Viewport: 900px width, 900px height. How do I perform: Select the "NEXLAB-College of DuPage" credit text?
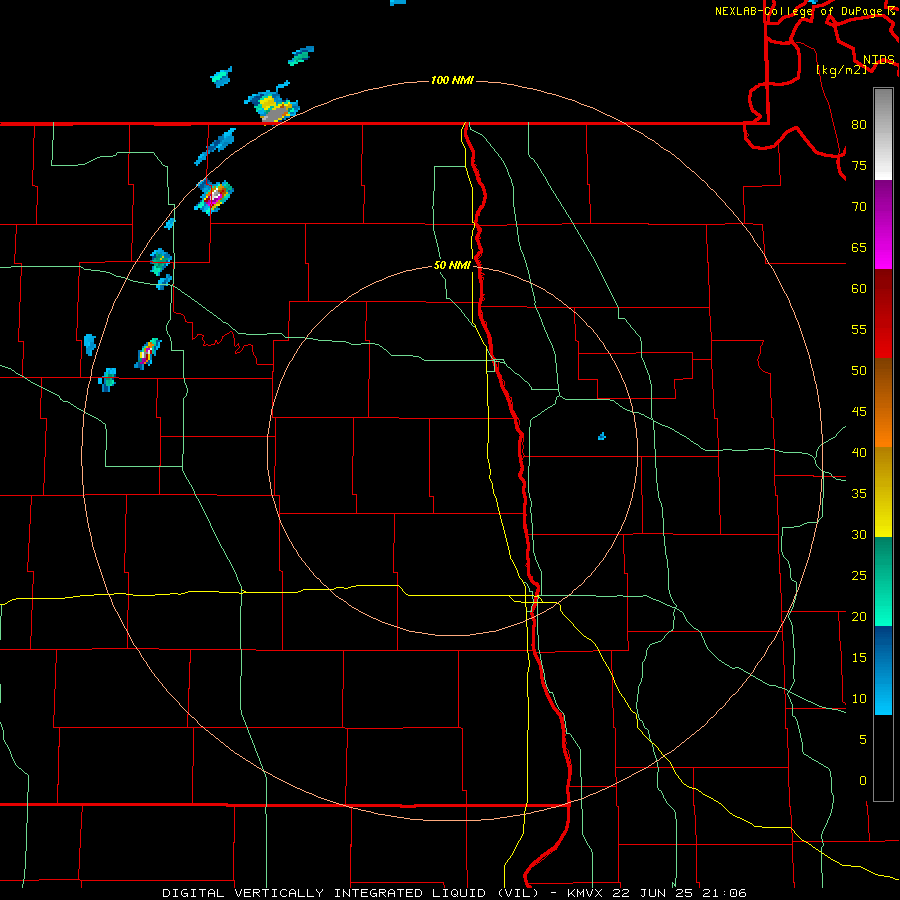pos(798,11)
